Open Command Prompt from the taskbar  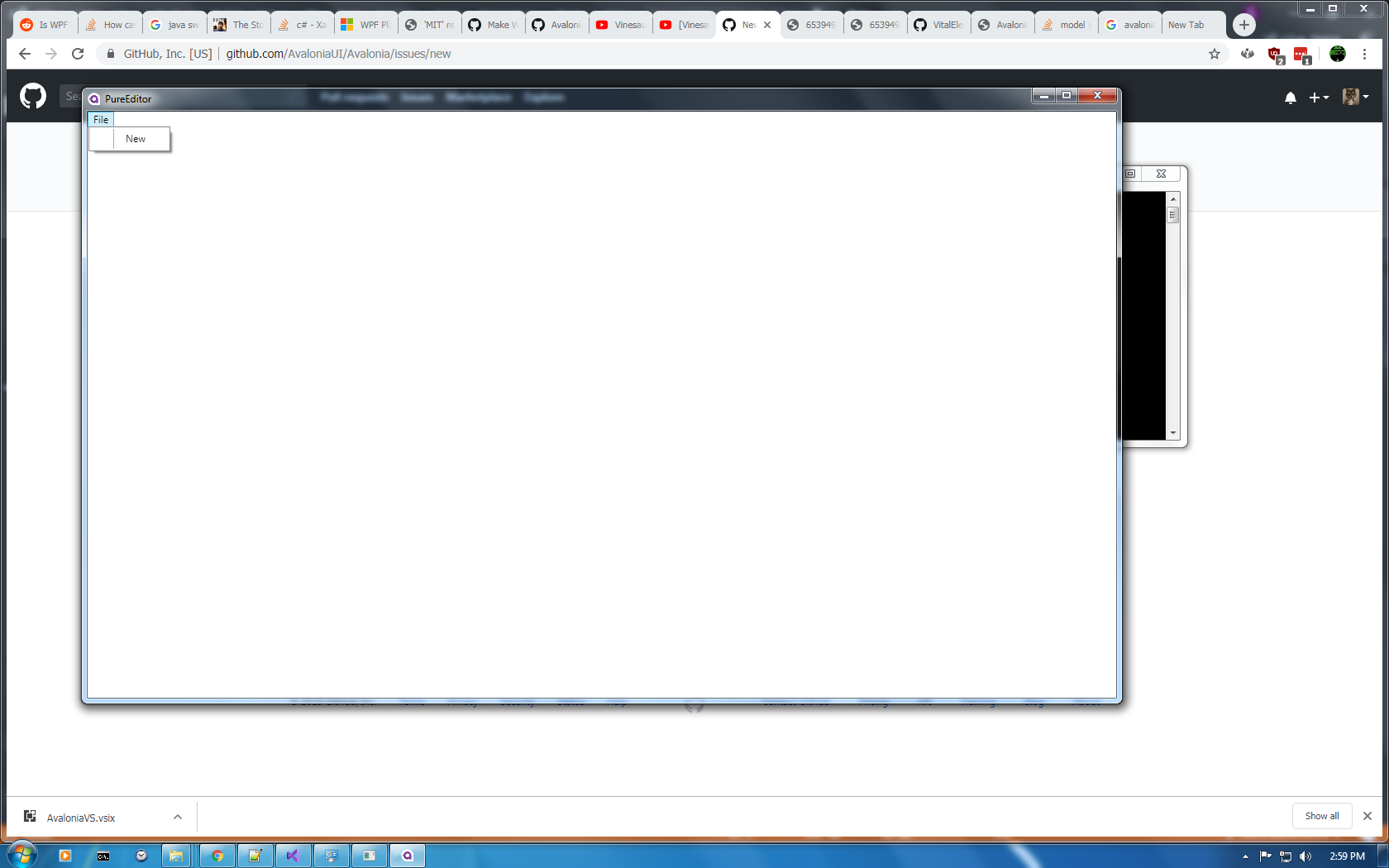tap(103, 856)
